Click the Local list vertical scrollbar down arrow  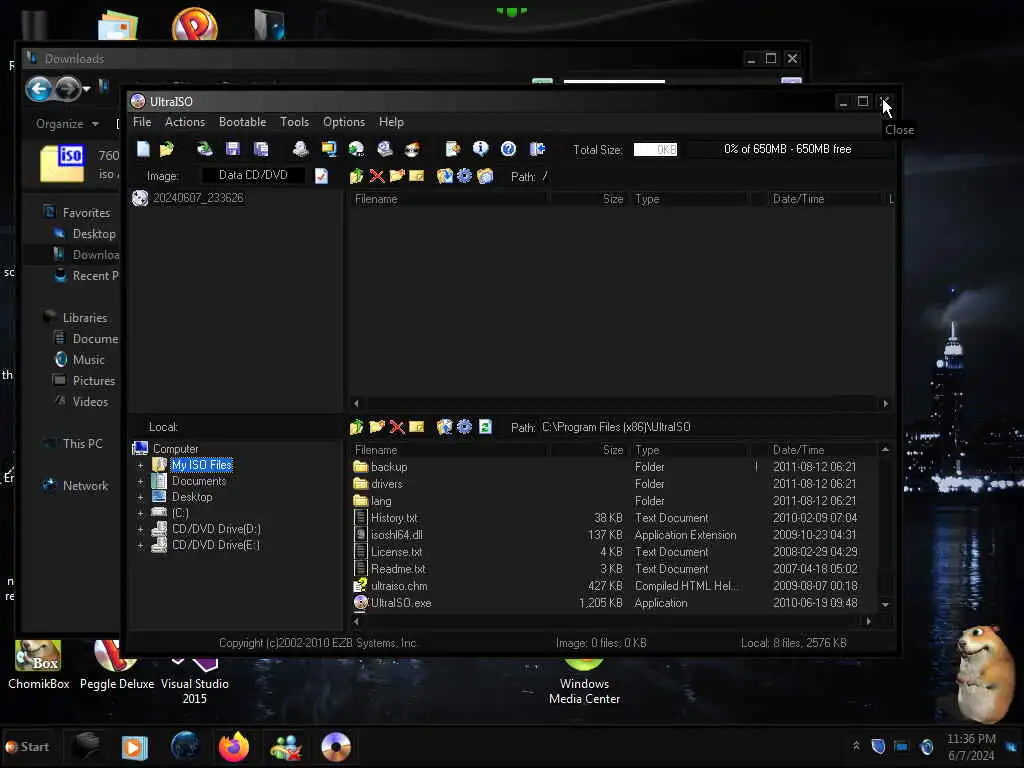coord(885,605)
